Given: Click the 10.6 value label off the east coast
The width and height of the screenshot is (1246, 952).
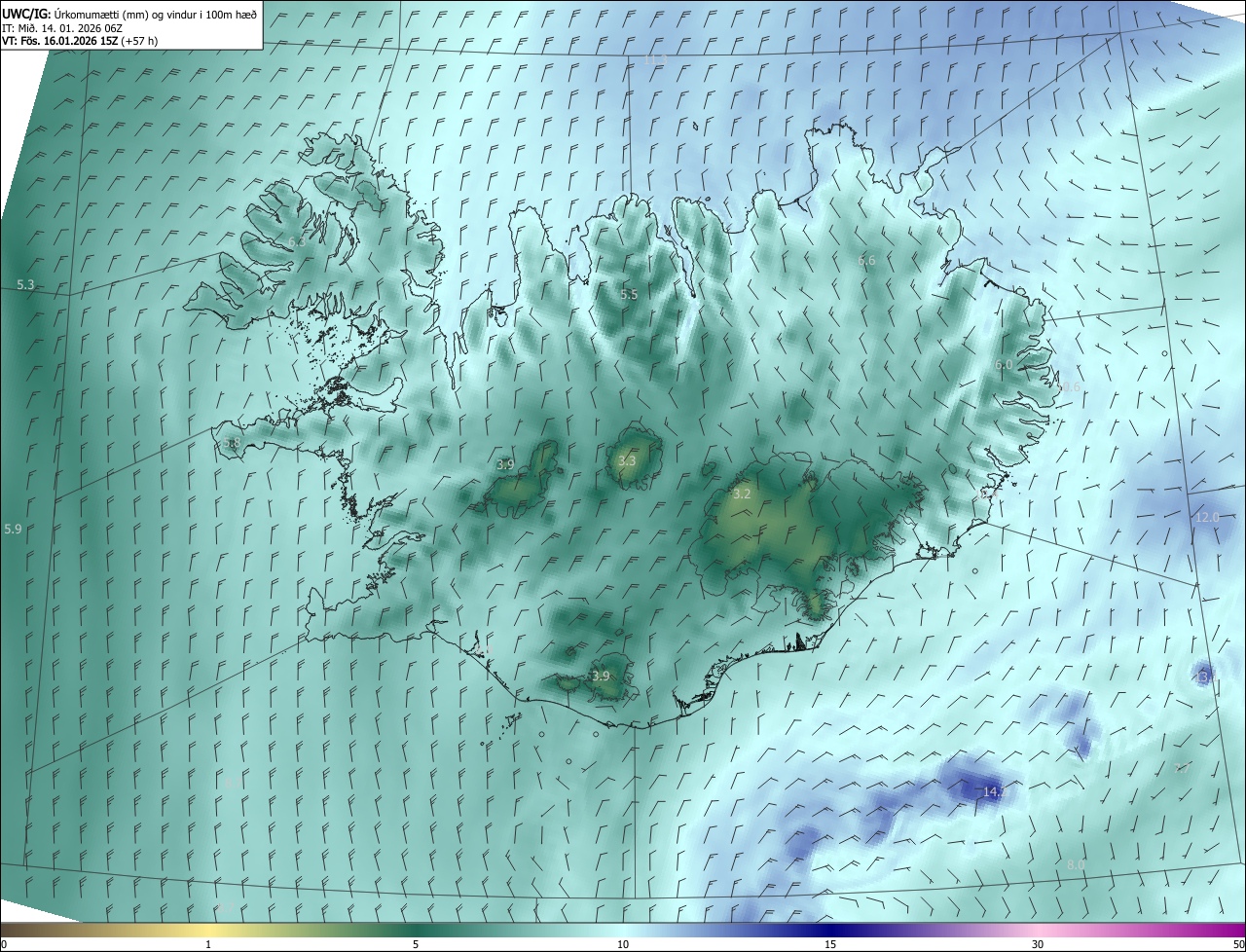Looking at the screenshot, I should (x=1069, y=387).
